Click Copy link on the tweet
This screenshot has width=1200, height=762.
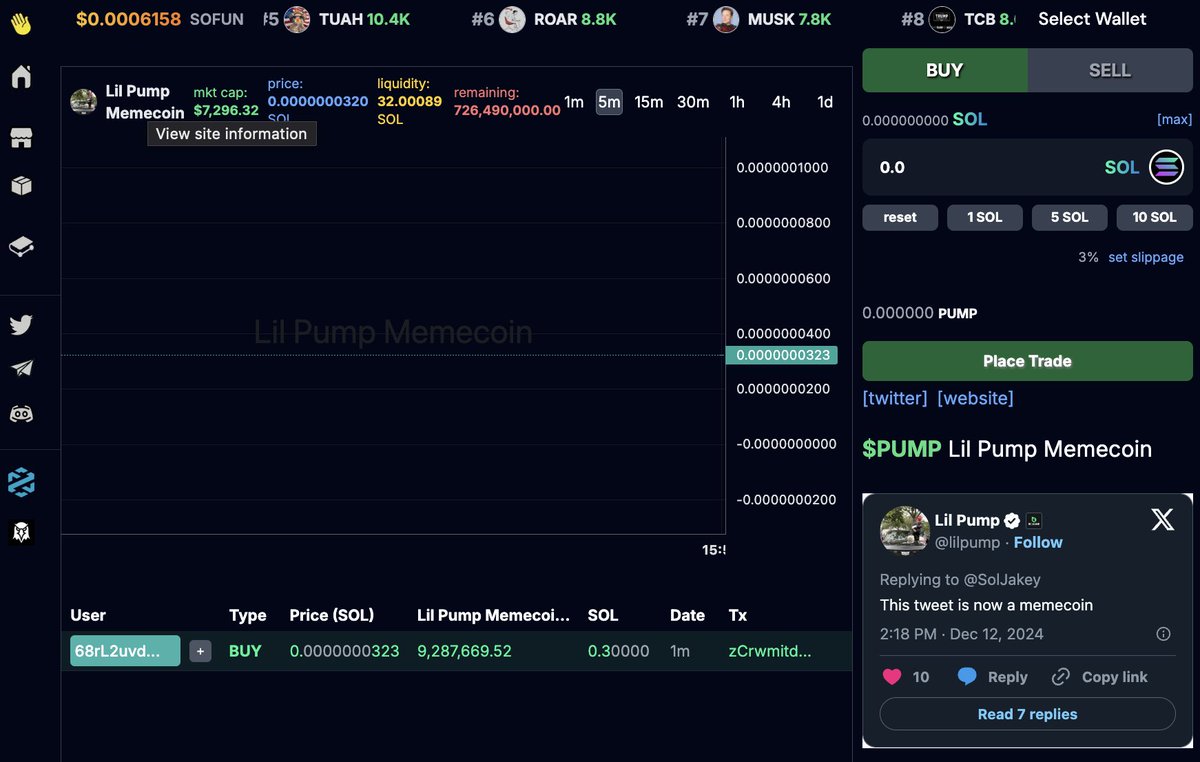[x=1100, y=677]
